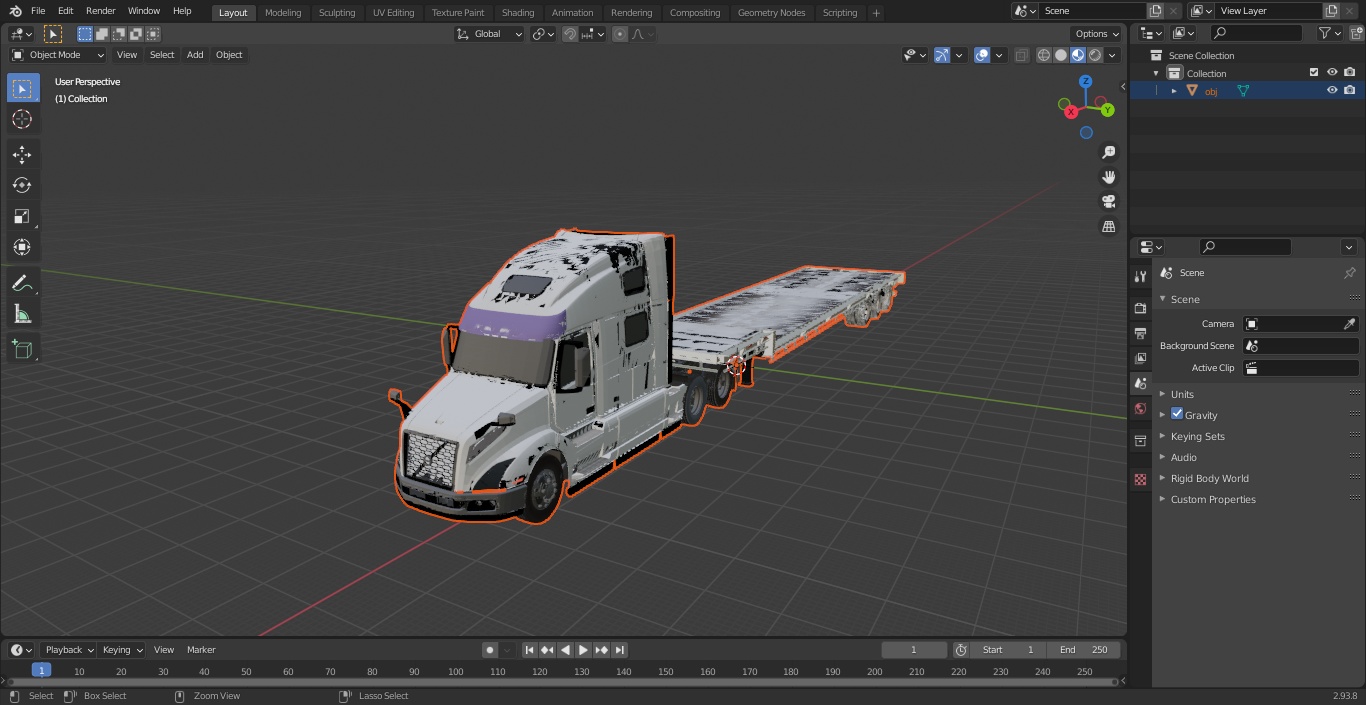Activate the Rotate tool

[22, 185]
